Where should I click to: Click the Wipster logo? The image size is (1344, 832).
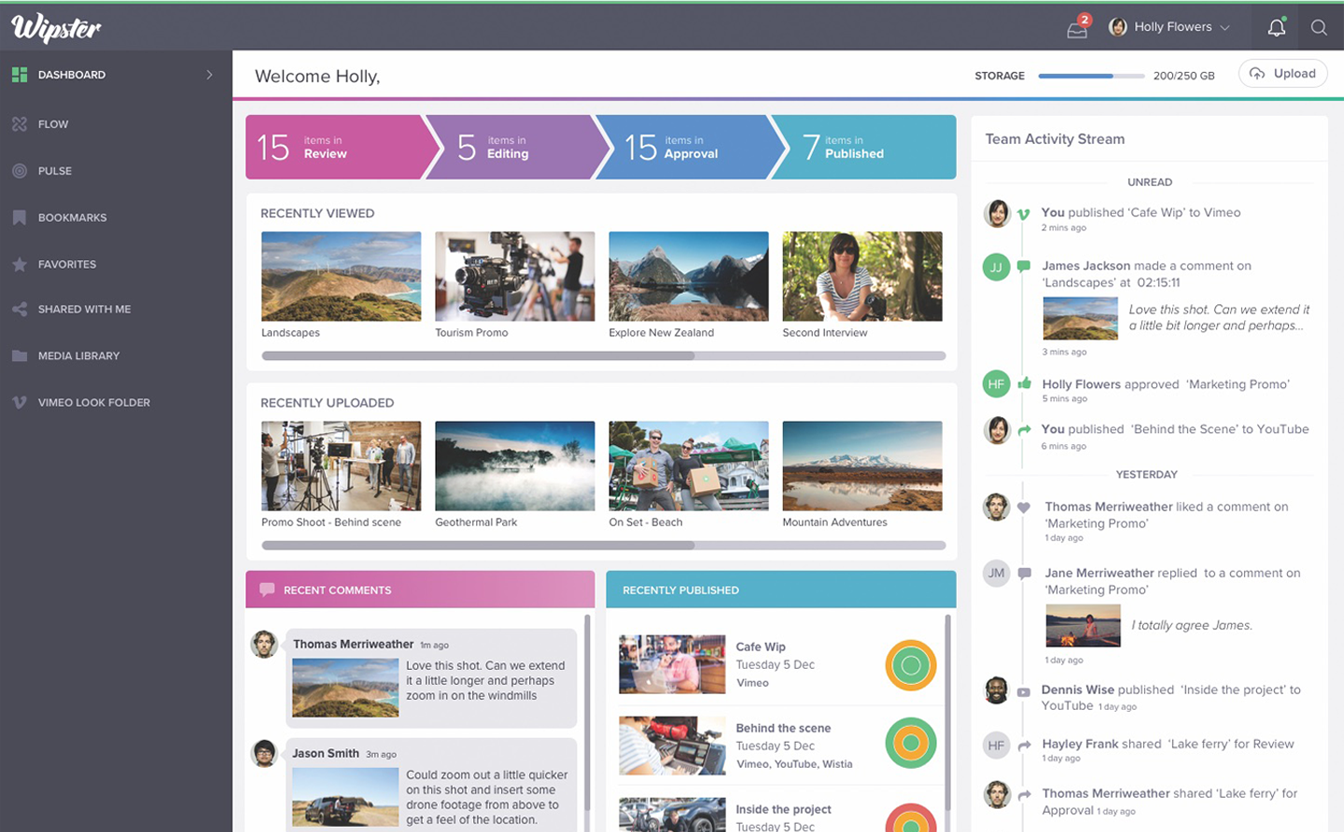click(56, 28)
